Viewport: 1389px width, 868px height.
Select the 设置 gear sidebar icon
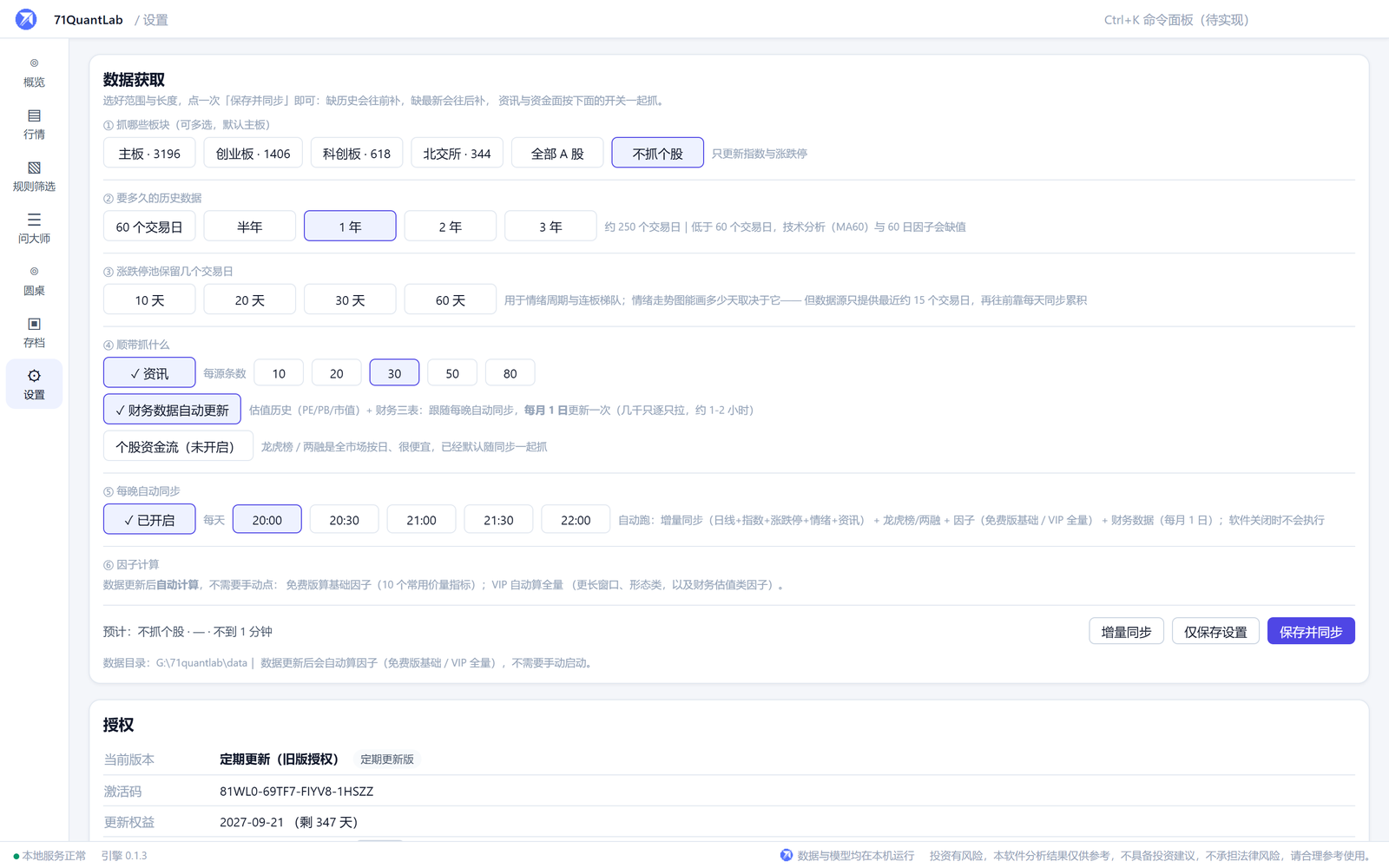[34, 384]
